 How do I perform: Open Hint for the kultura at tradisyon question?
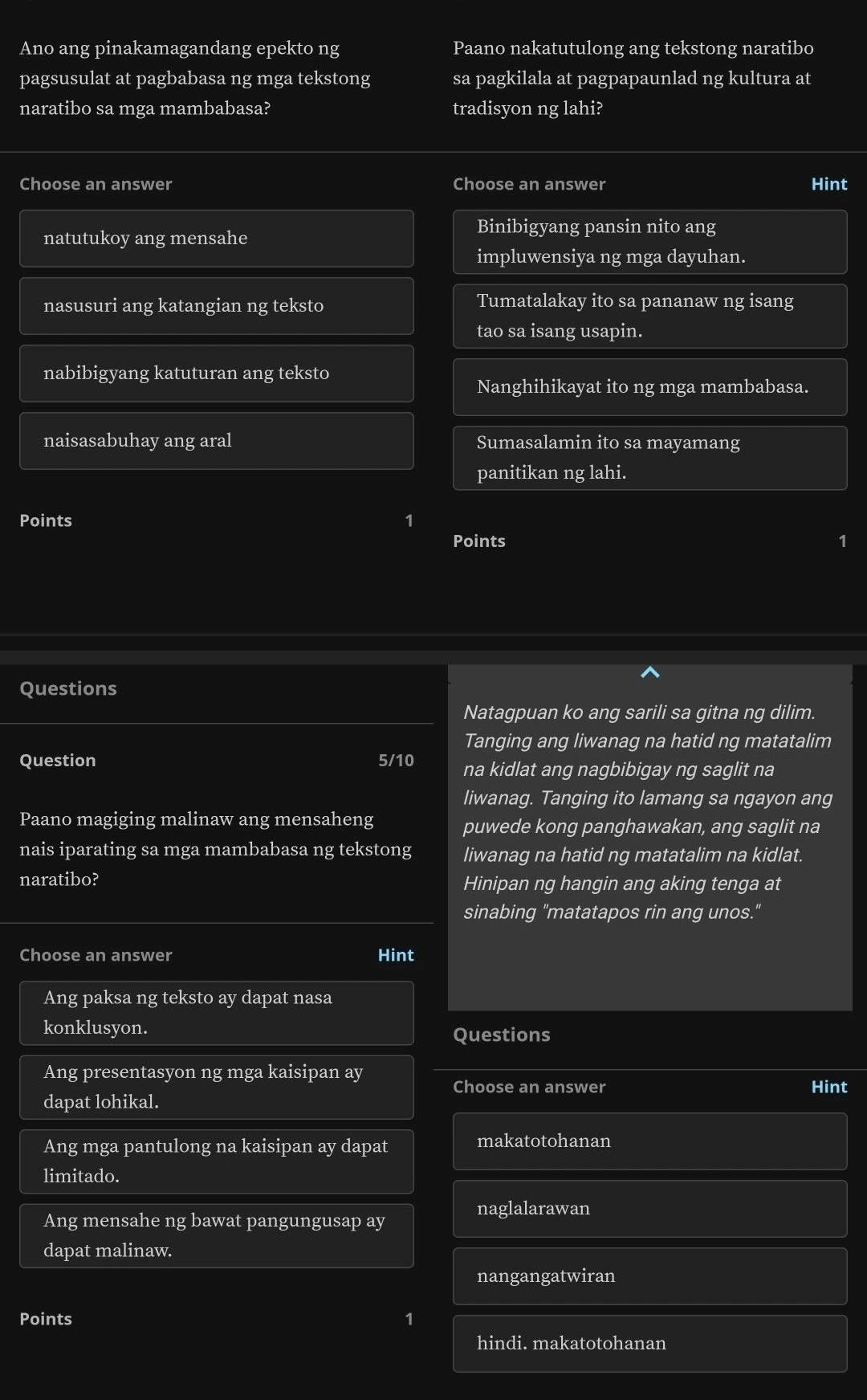click(828, 184)
